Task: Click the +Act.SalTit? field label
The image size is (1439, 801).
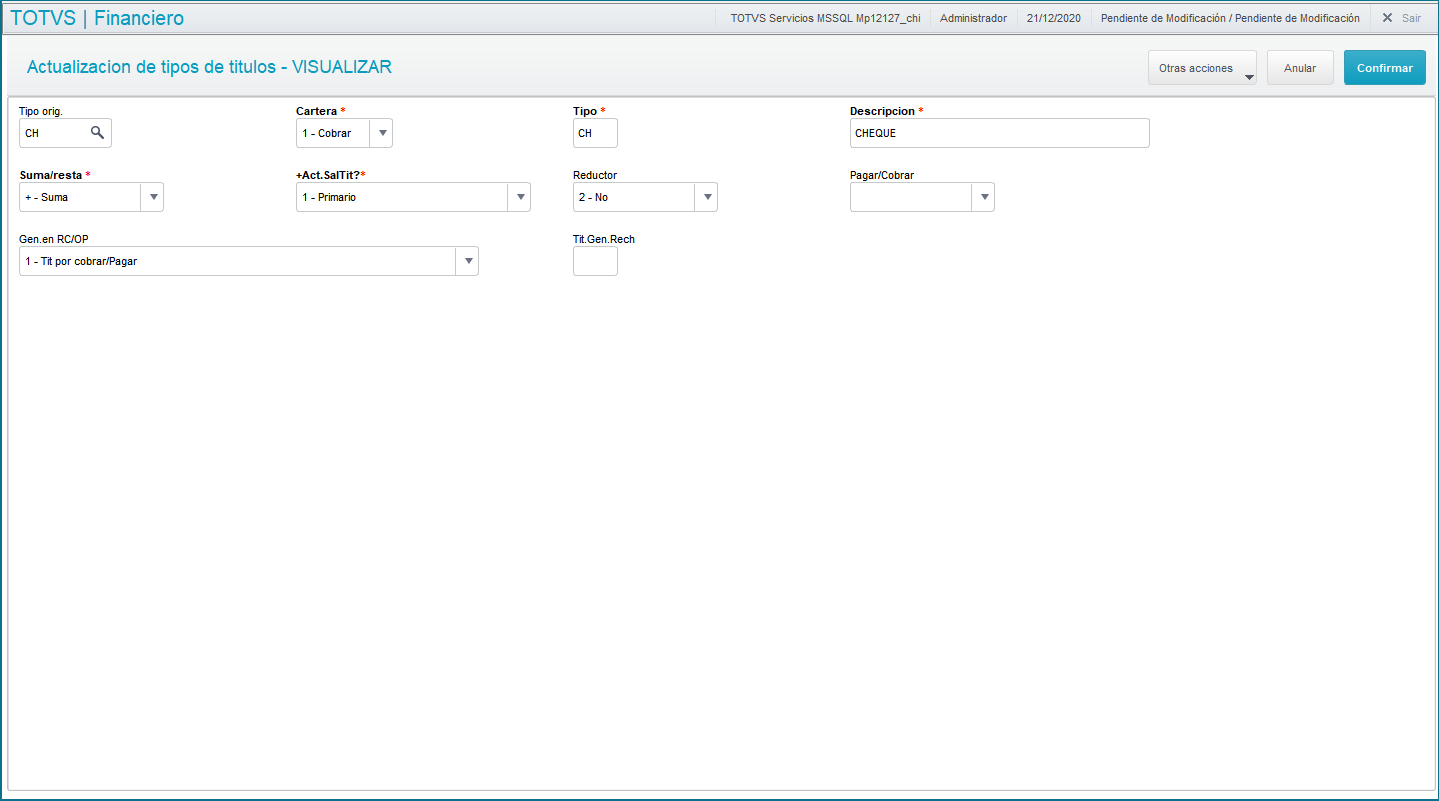Action: [327, 175]
